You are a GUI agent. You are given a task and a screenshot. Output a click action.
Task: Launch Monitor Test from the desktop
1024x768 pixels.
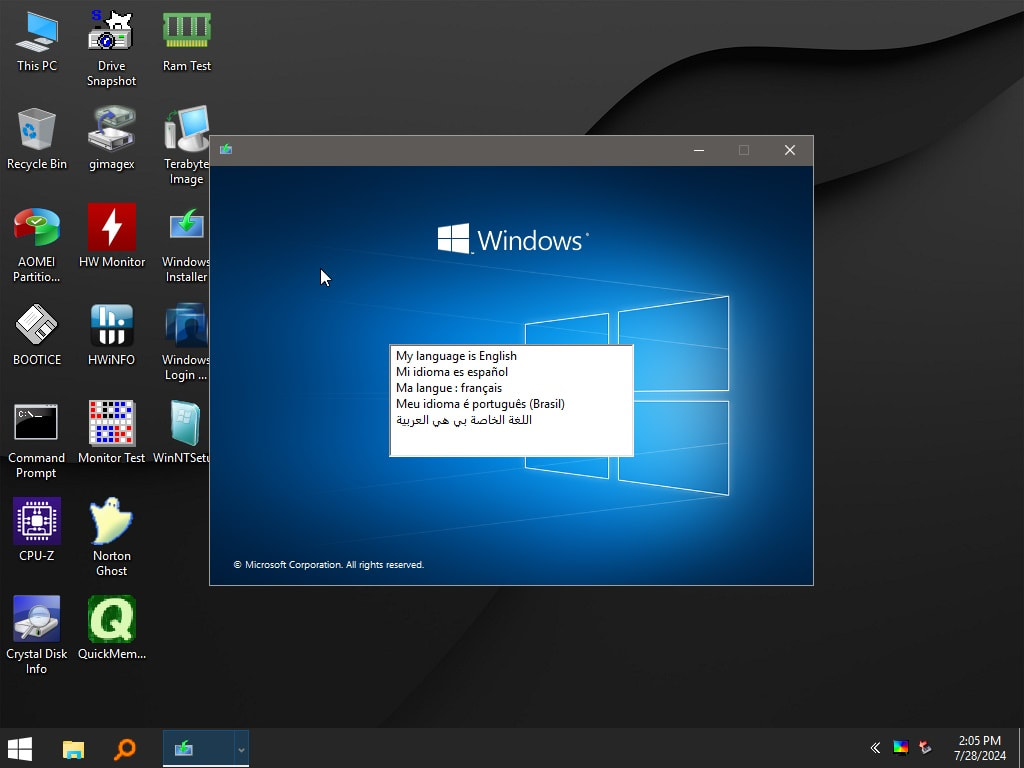(112, 433)
